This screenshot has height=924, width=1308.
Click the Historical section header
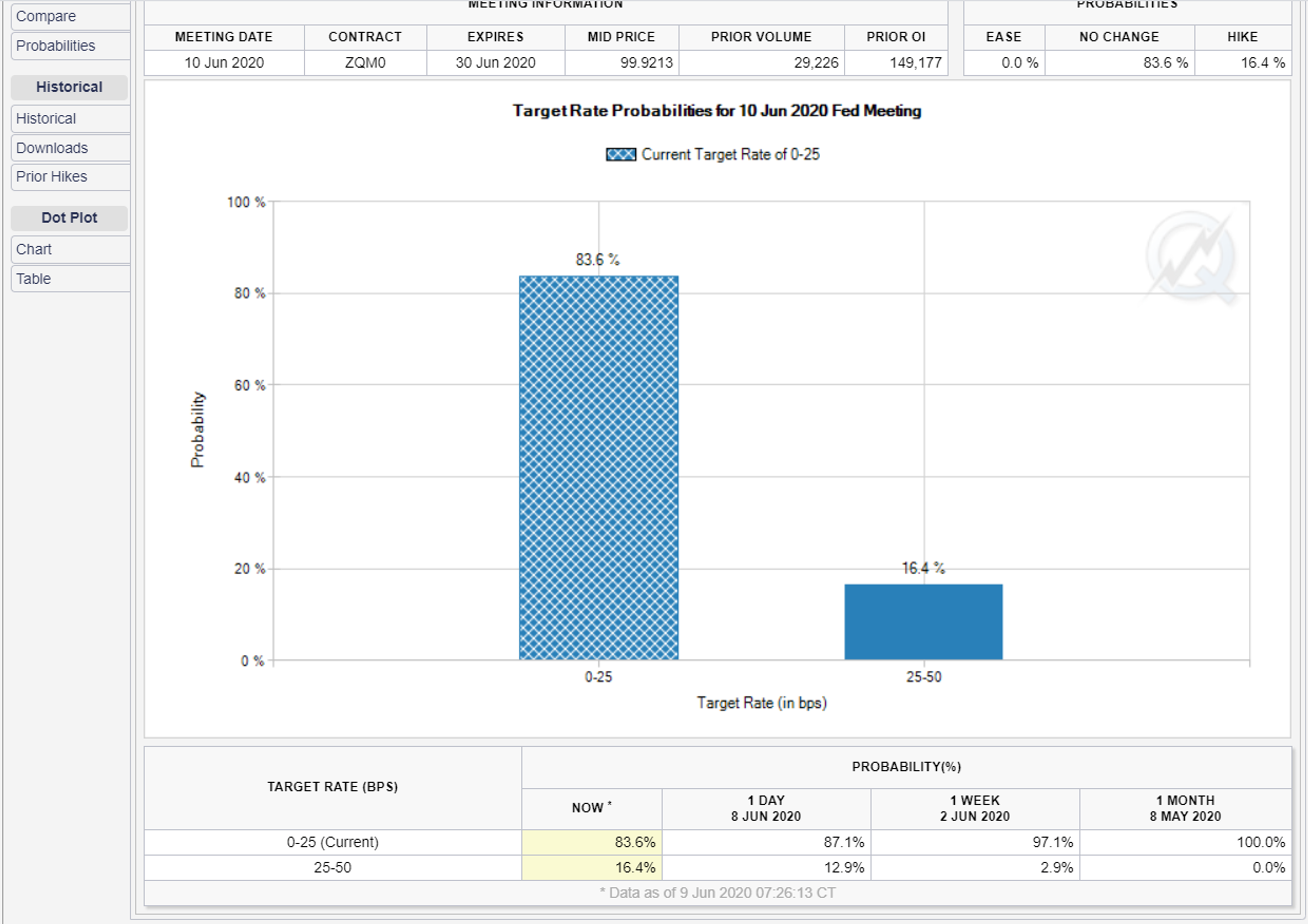tap(69, 87)
